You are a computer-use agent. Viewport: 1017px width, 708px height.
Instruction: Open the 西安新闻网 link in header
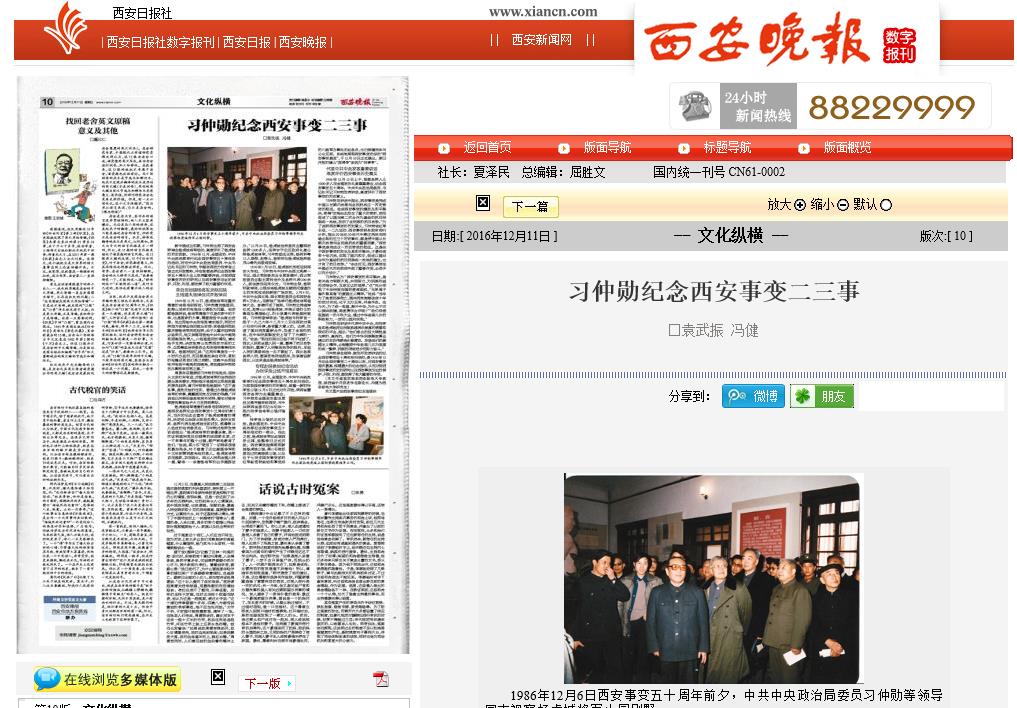pyautogui.click(x=541, y=40)
